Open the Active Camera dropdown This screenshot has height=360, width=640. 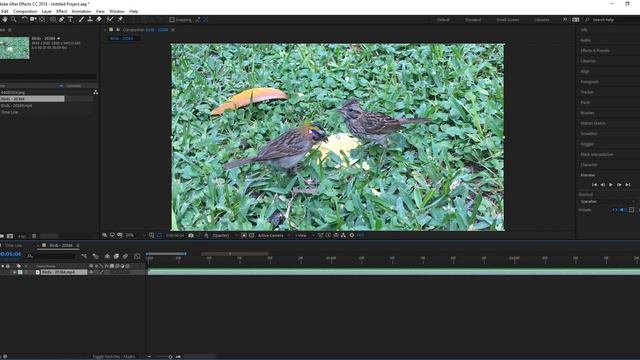click(273, 236)
